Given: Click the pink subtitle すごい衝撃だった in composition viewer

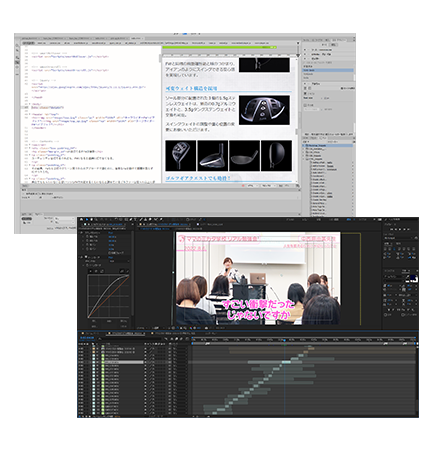Looking at the screenshot, I should 258,304.
